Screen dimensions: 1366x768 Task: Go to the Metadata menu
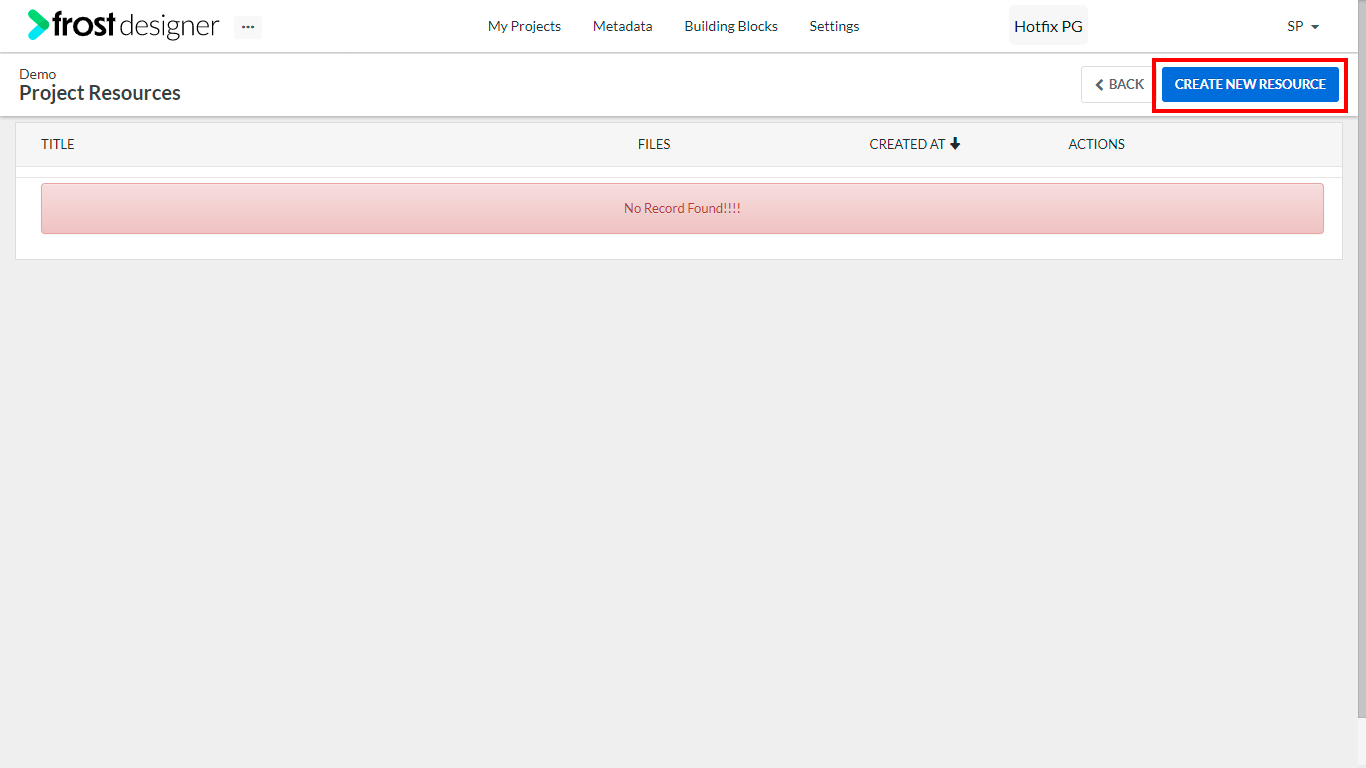[x=622, y=26]
